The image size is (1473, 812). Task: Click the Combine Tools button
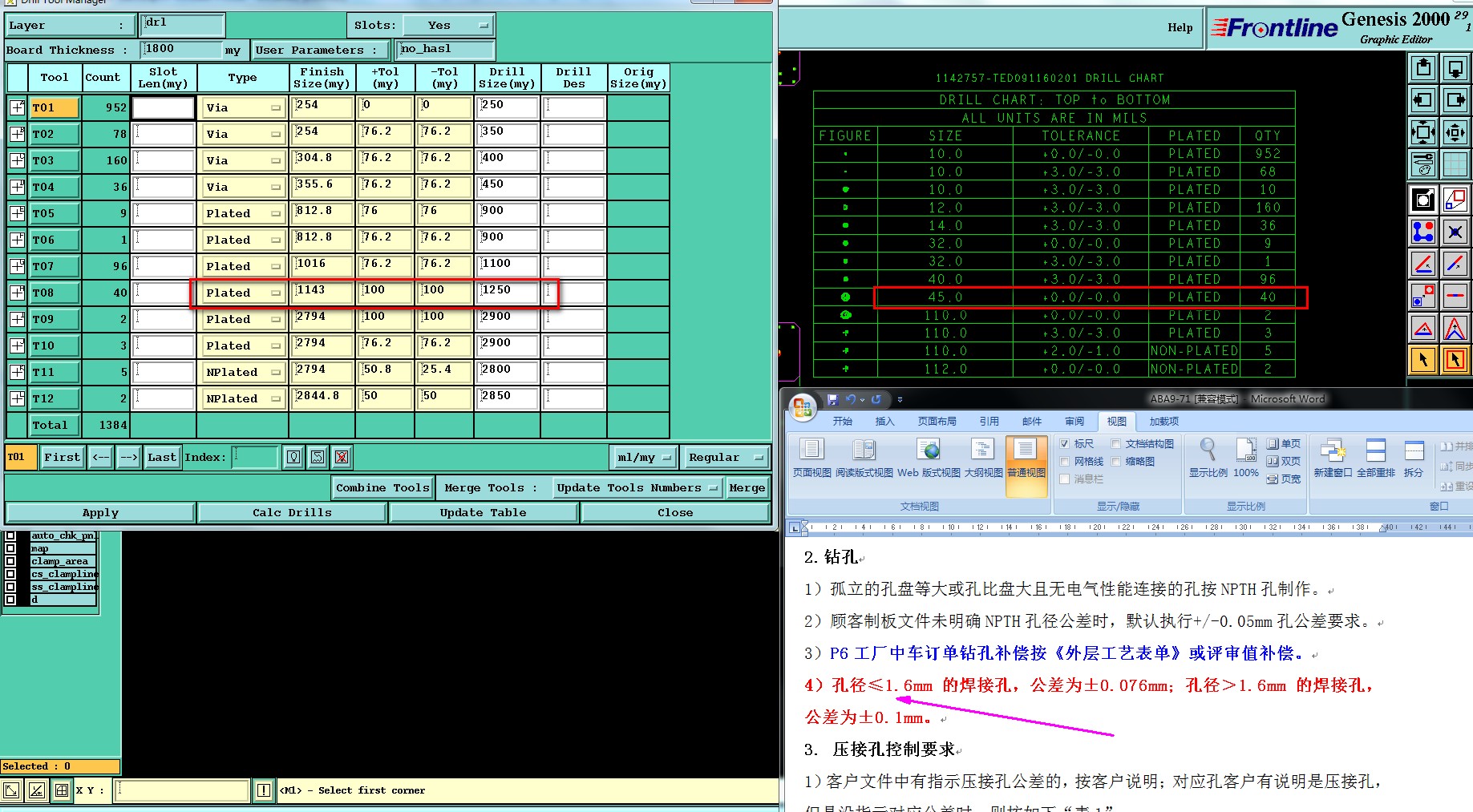pyautogui.click(x=382, y=487)
